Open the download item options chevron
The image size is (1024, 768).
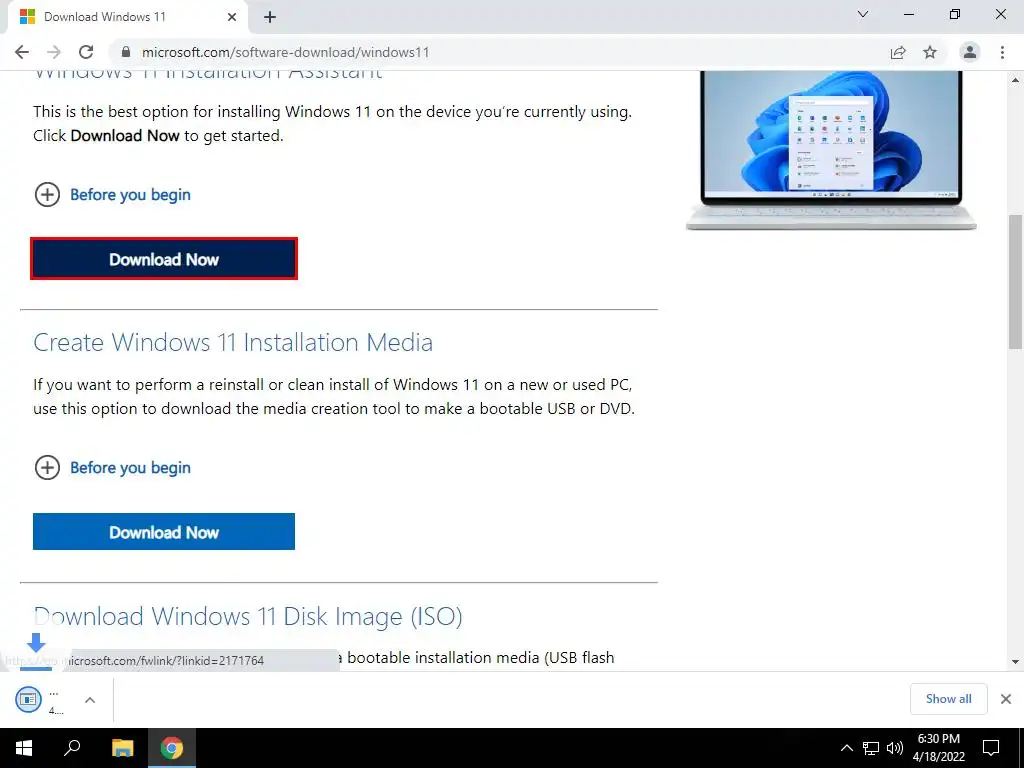pos(90,699)
